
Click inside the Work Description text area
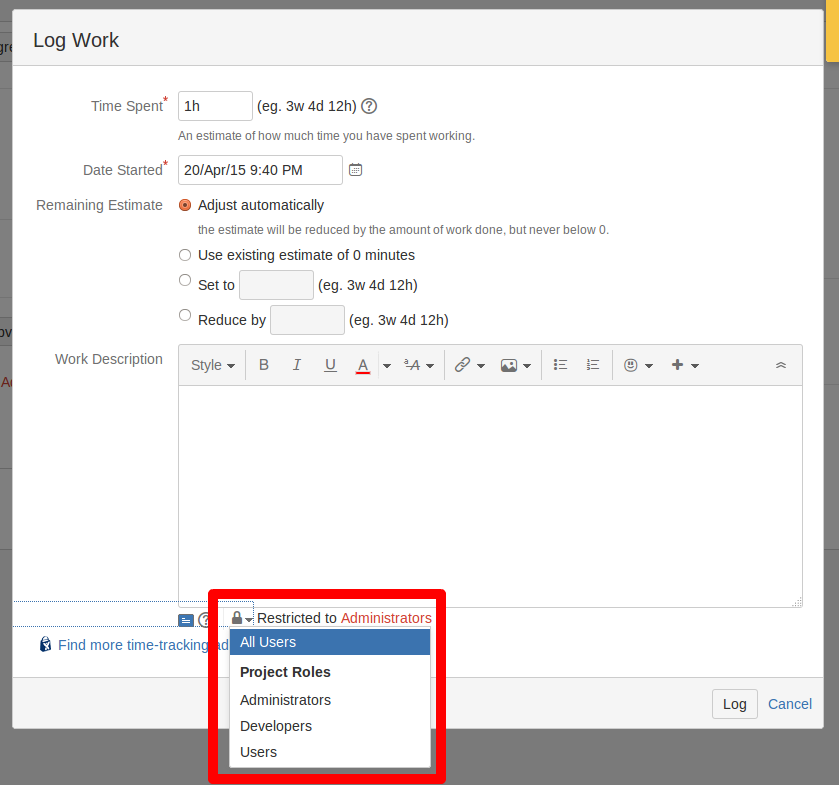(490, 496)
